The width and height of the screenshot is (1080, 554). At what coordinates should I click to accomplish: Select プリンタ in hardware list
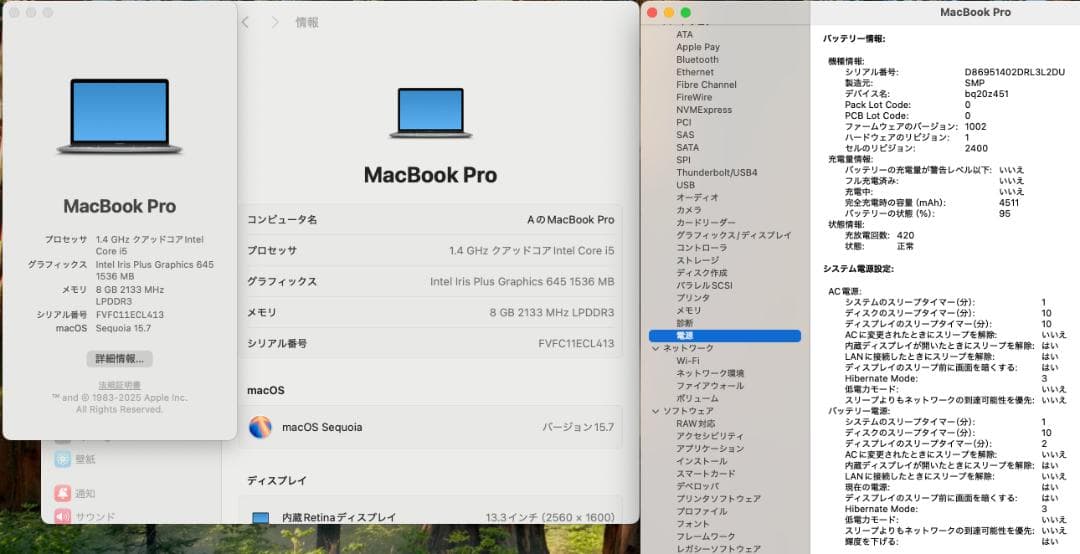[x=693, y=298]
